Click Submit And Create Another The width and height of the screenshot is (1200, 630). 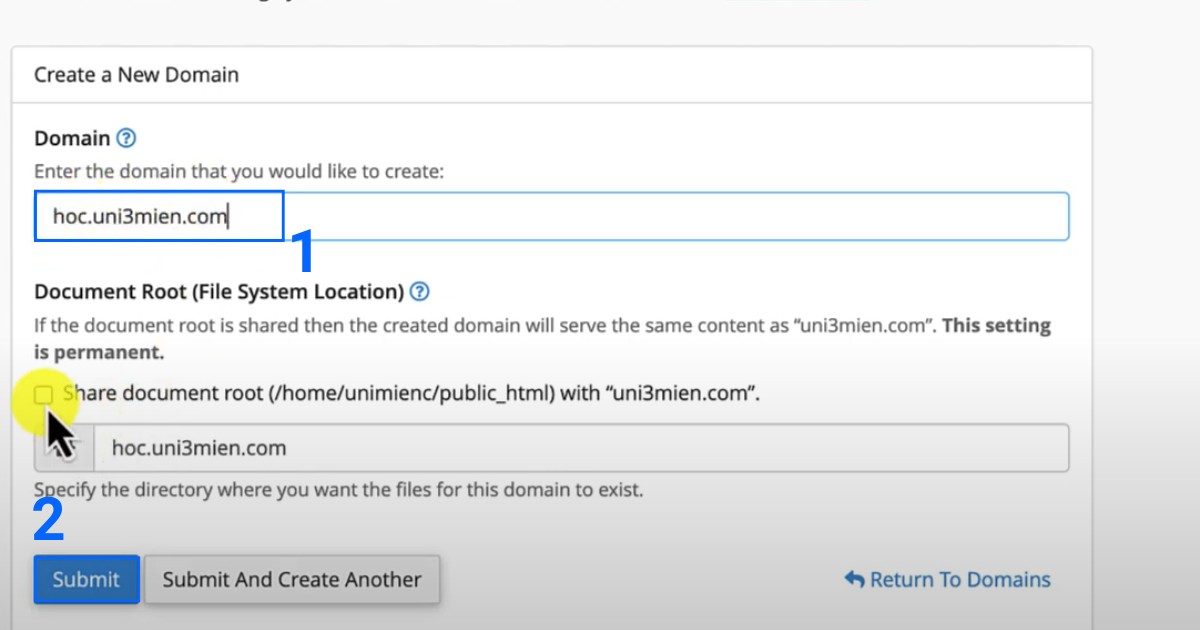click(x=292, y=579)
